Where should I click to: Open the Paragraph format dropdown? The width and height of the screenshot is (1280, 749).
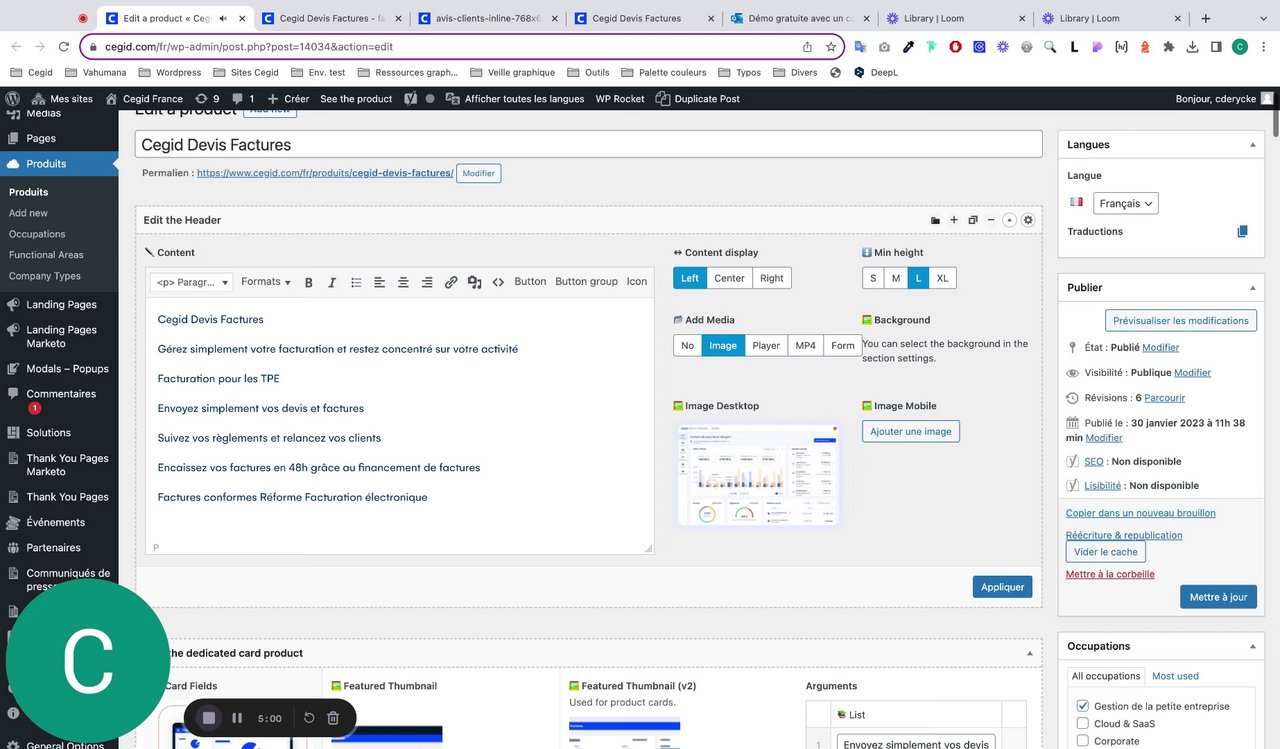click(191, 282)
